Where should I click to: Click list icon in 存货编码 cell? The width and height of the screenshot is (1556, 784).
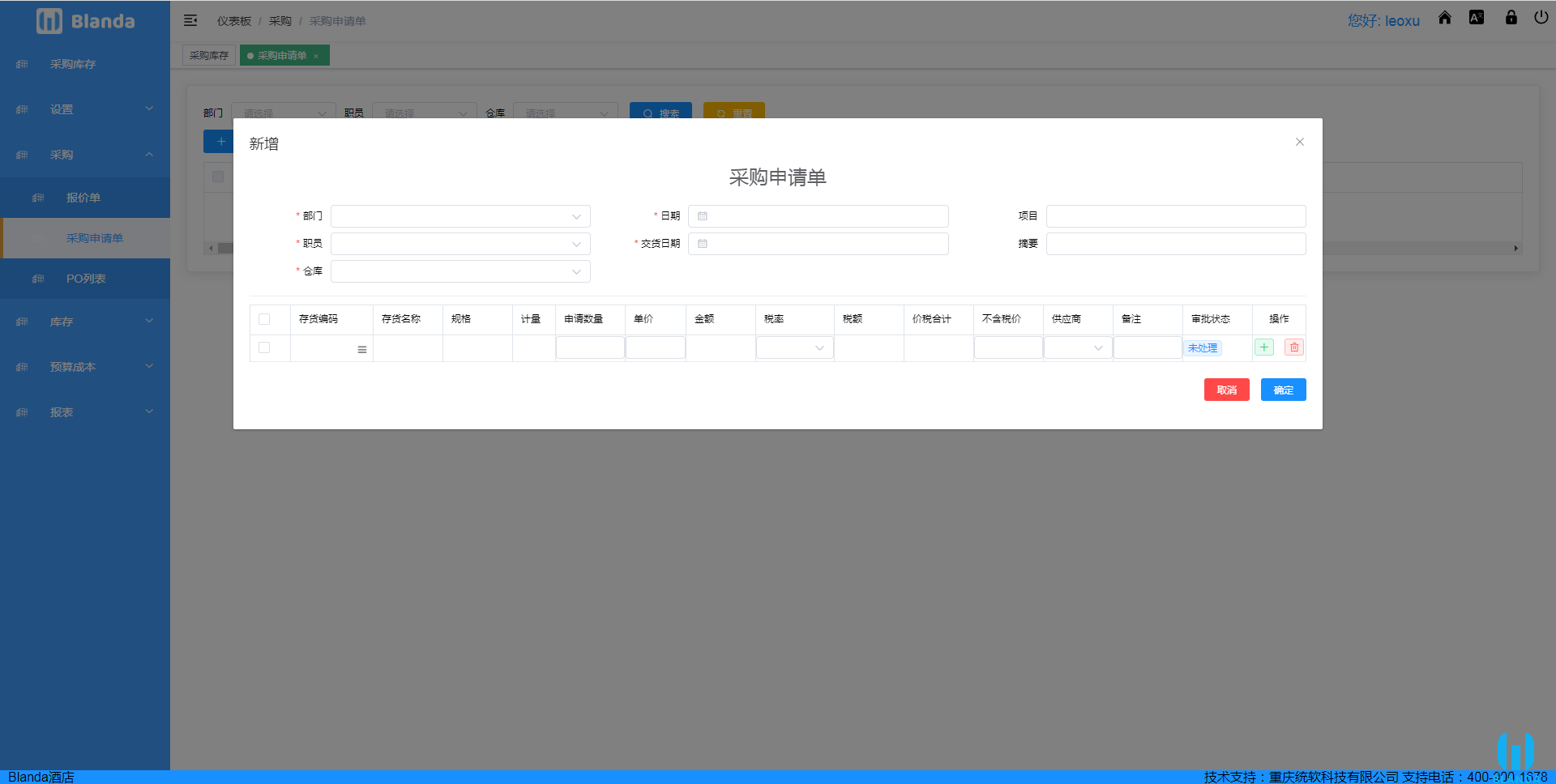[362, 349]
